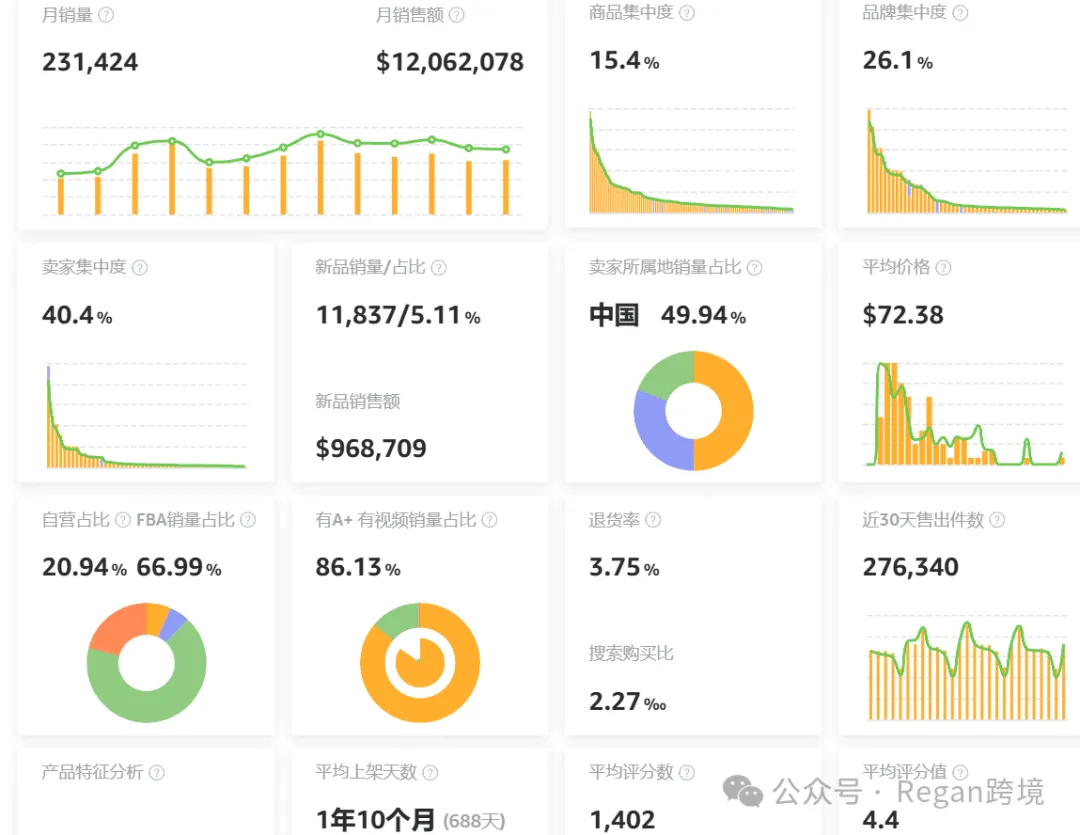
Task: Click the help icon beside 自营占比
Action: point(123,520)
